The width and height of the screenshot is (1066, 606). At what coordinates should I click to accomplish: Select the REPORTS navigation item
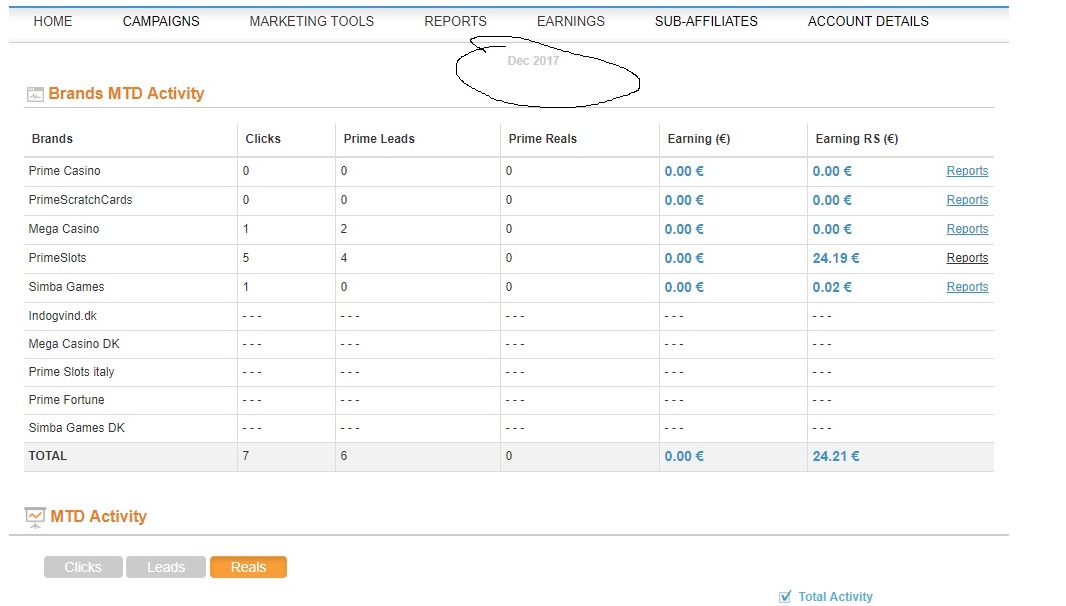455,21
